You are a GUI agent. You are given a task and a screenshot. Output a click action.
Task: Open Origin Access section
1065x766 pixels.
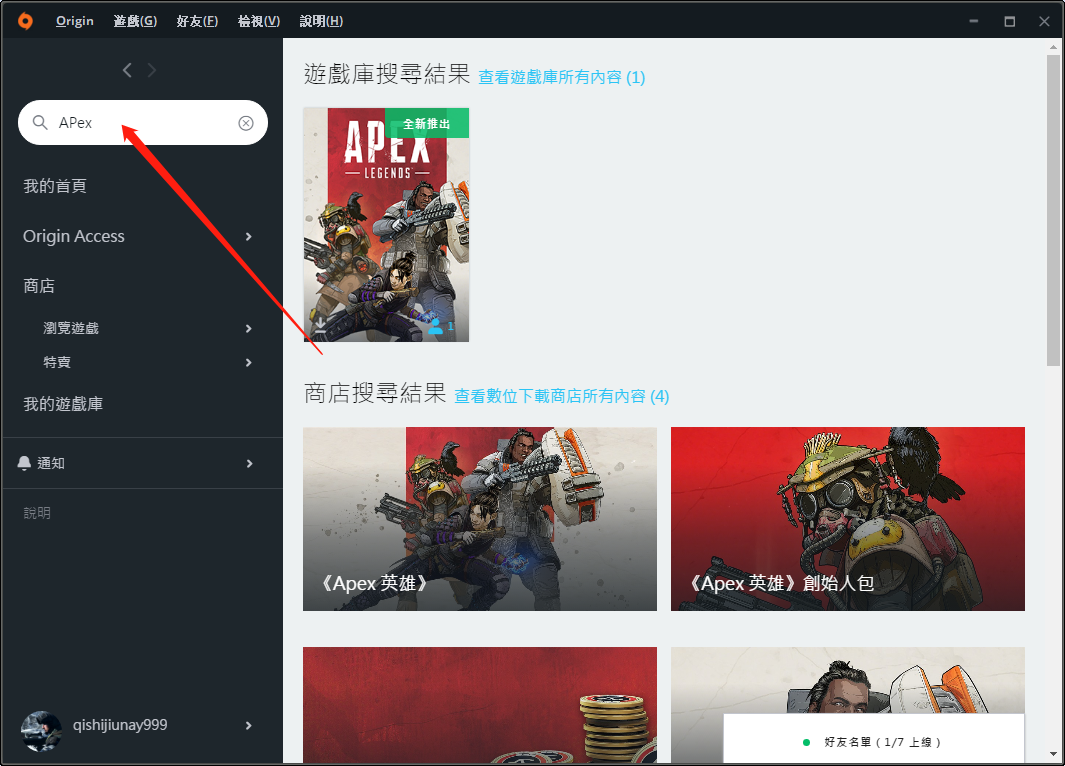pos(74,236)
